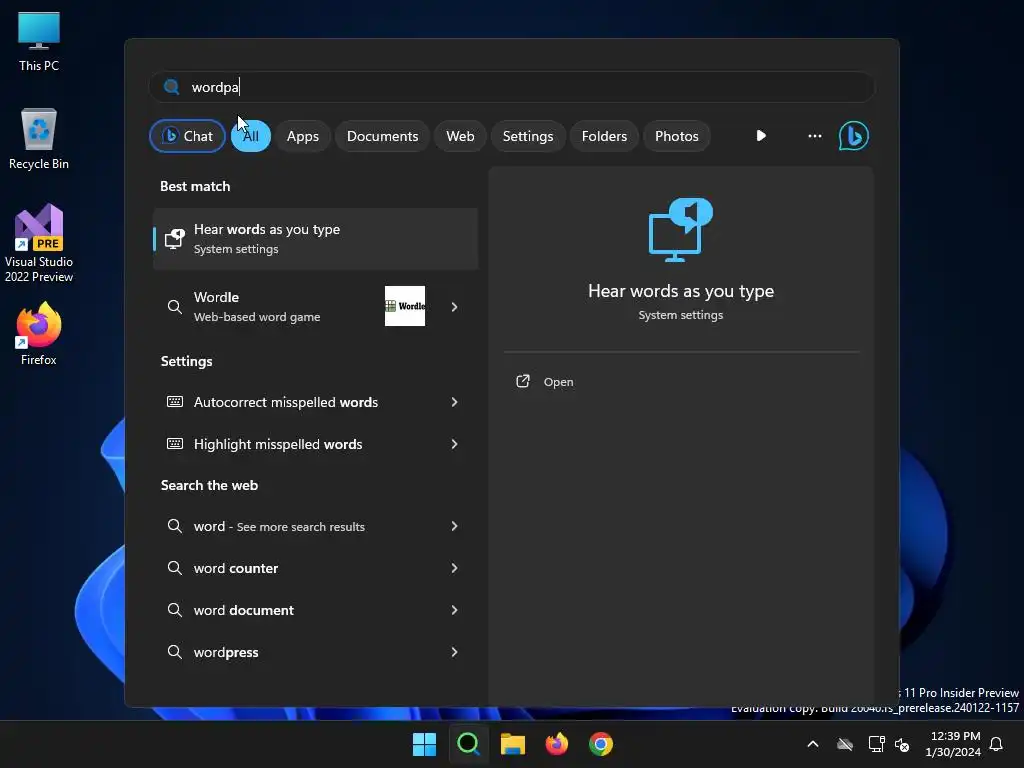Screen dimensions: 1024x768
Task: Click the OneDrive cloud tray icon
Action: click(x=845, y=744)
